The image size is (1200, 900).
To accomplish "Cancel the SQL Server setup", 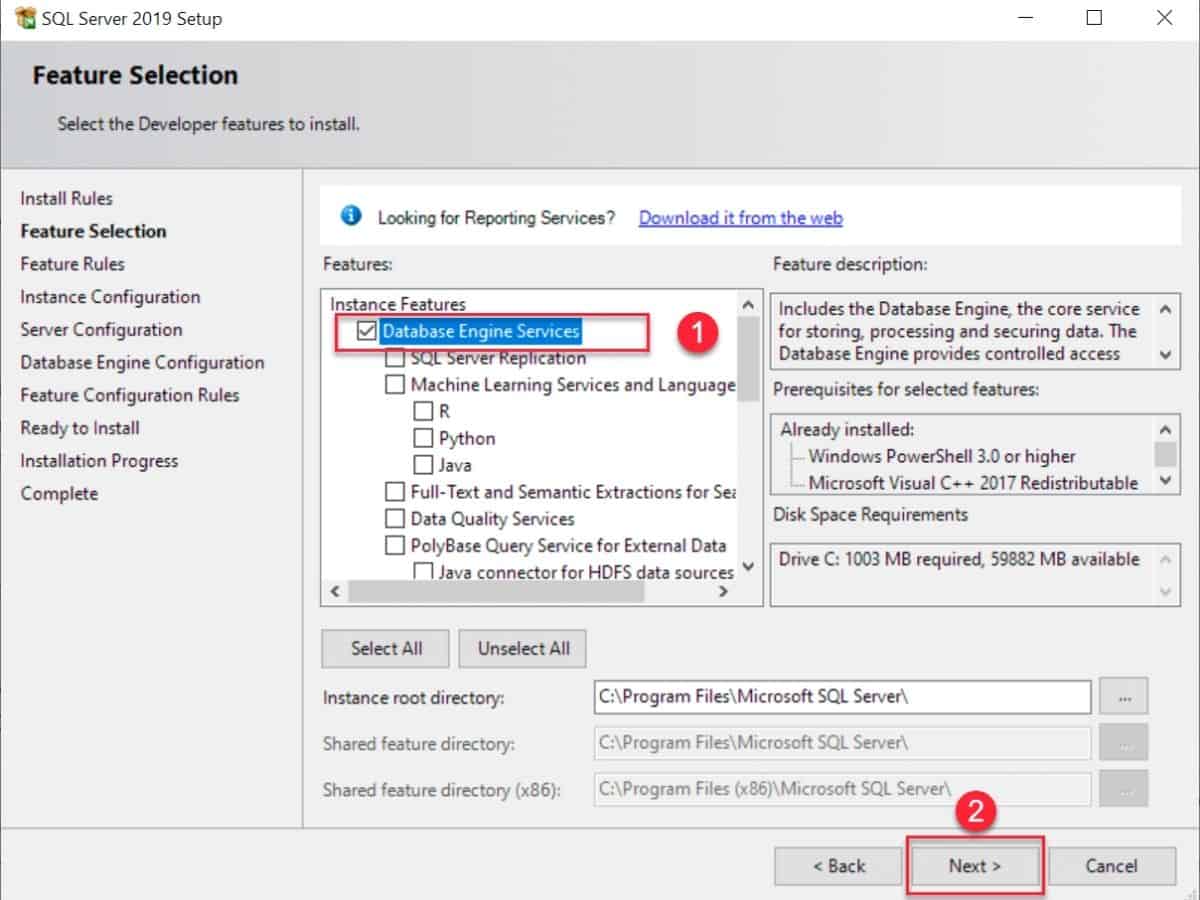I will point(1112,866).
